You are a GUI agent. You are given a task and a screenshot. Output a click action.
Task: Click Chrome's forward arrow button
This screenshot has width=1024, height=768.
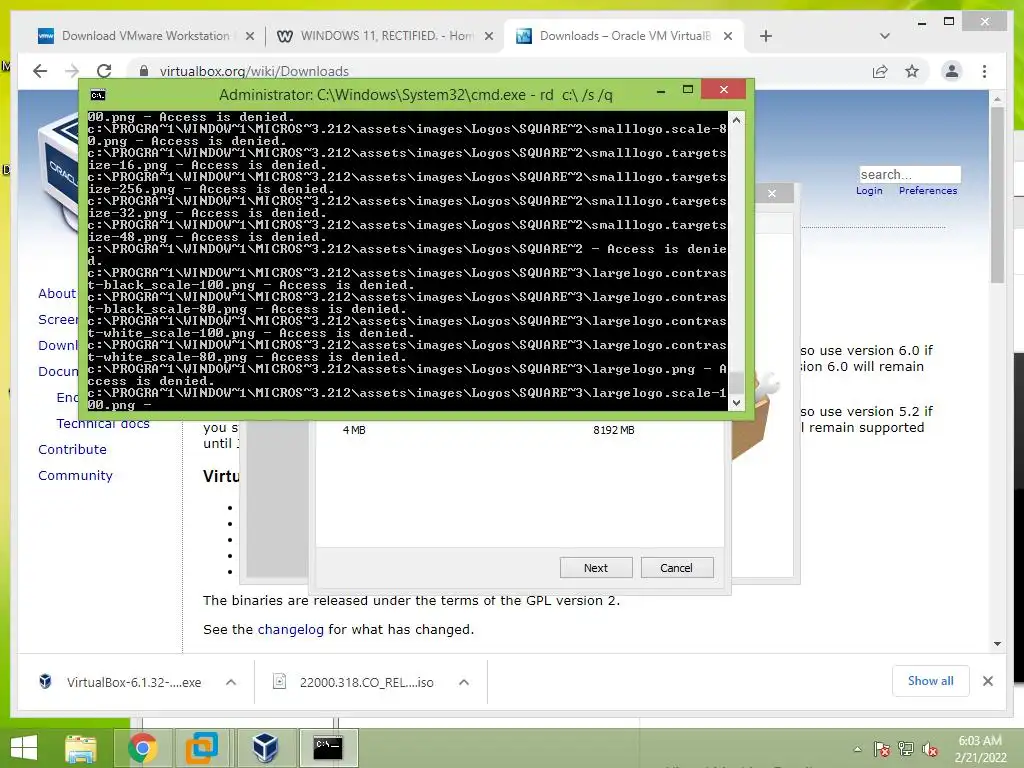[72, 71]
